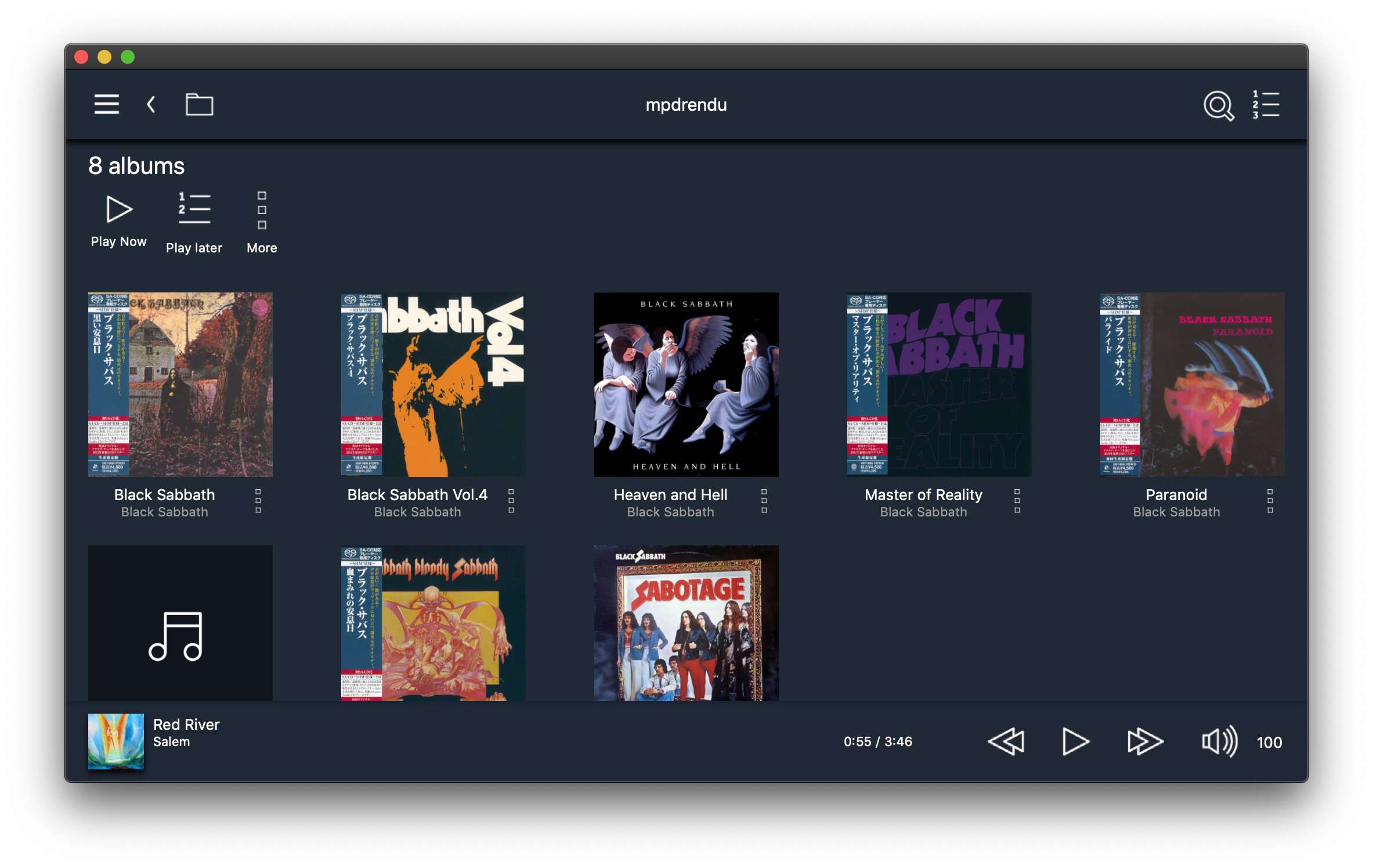Click the elapsed time 0:55 / 3:46

tap(877, 742)
